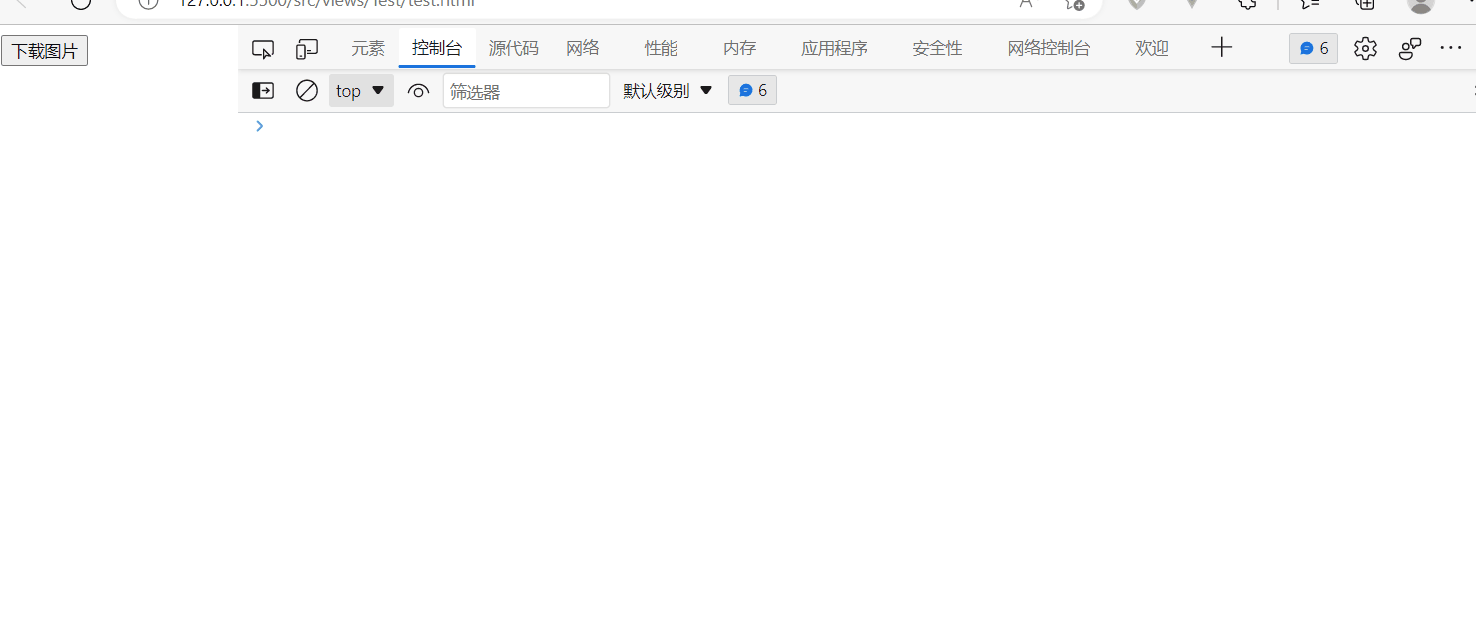Click the 下载图片 button
This screenshot has height=642, width=1476.
[44, 50]
